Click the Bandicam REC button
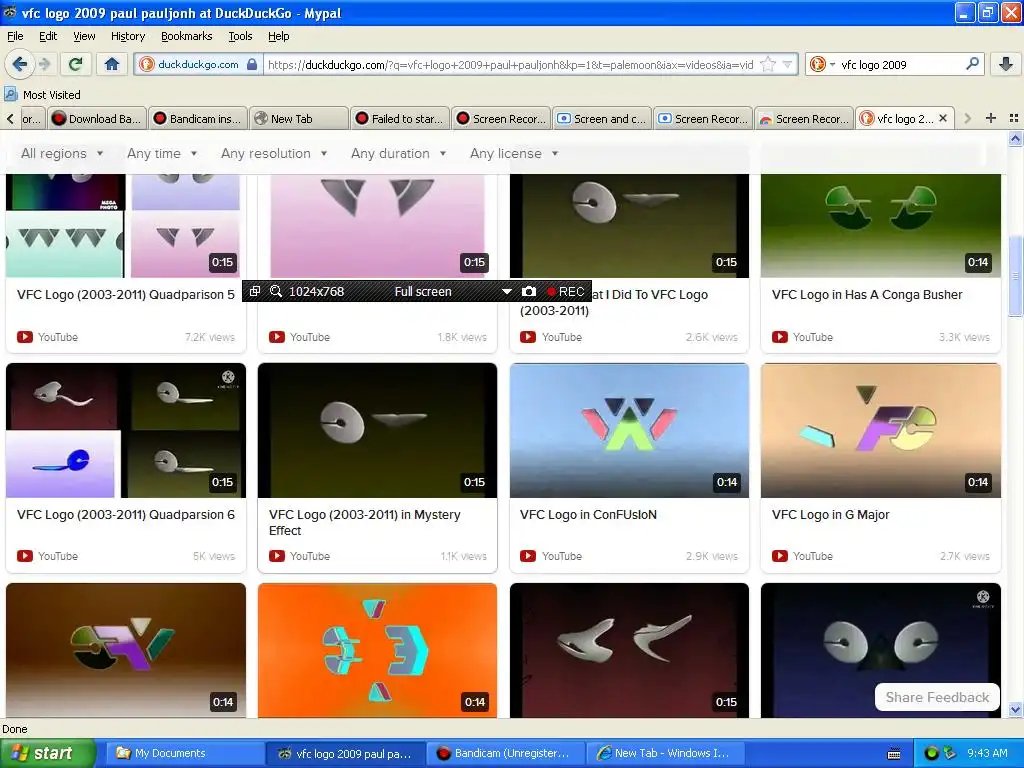 tap(566, 292)
